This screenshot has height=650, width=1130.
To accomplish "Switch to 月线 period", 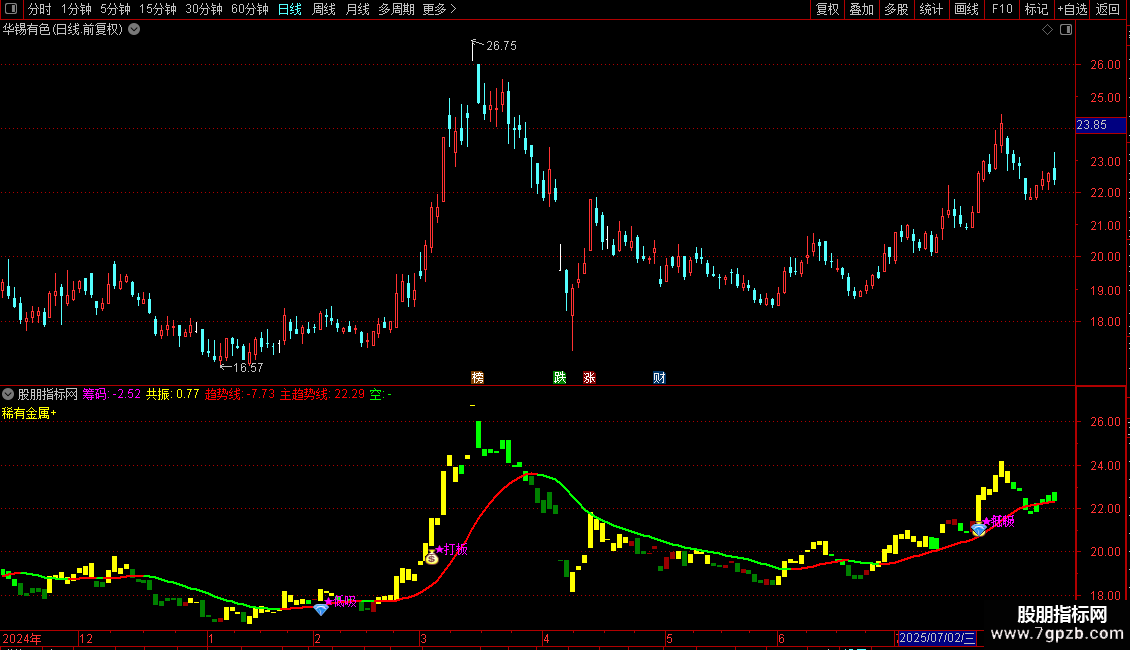I will coord(357,9).
